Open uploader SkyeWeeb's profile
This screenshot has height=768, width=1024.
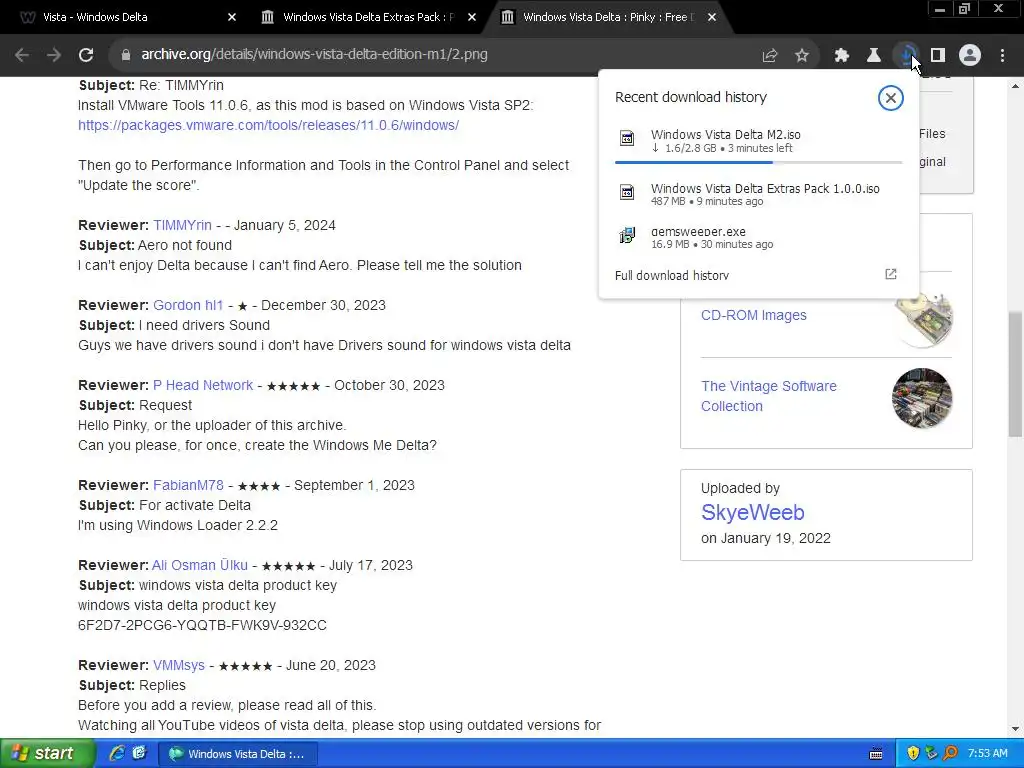point(752,513)
